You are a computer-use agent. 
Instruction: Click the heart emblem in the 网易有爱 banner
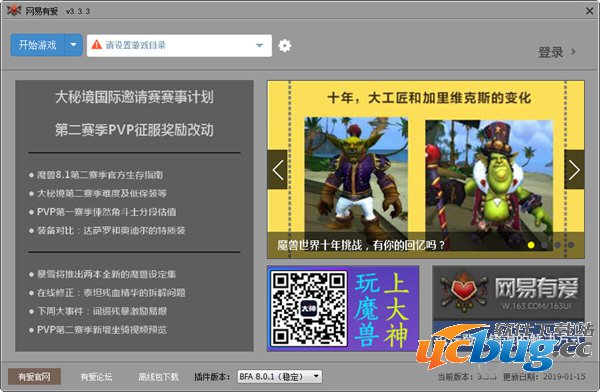[x=463, y=292]
